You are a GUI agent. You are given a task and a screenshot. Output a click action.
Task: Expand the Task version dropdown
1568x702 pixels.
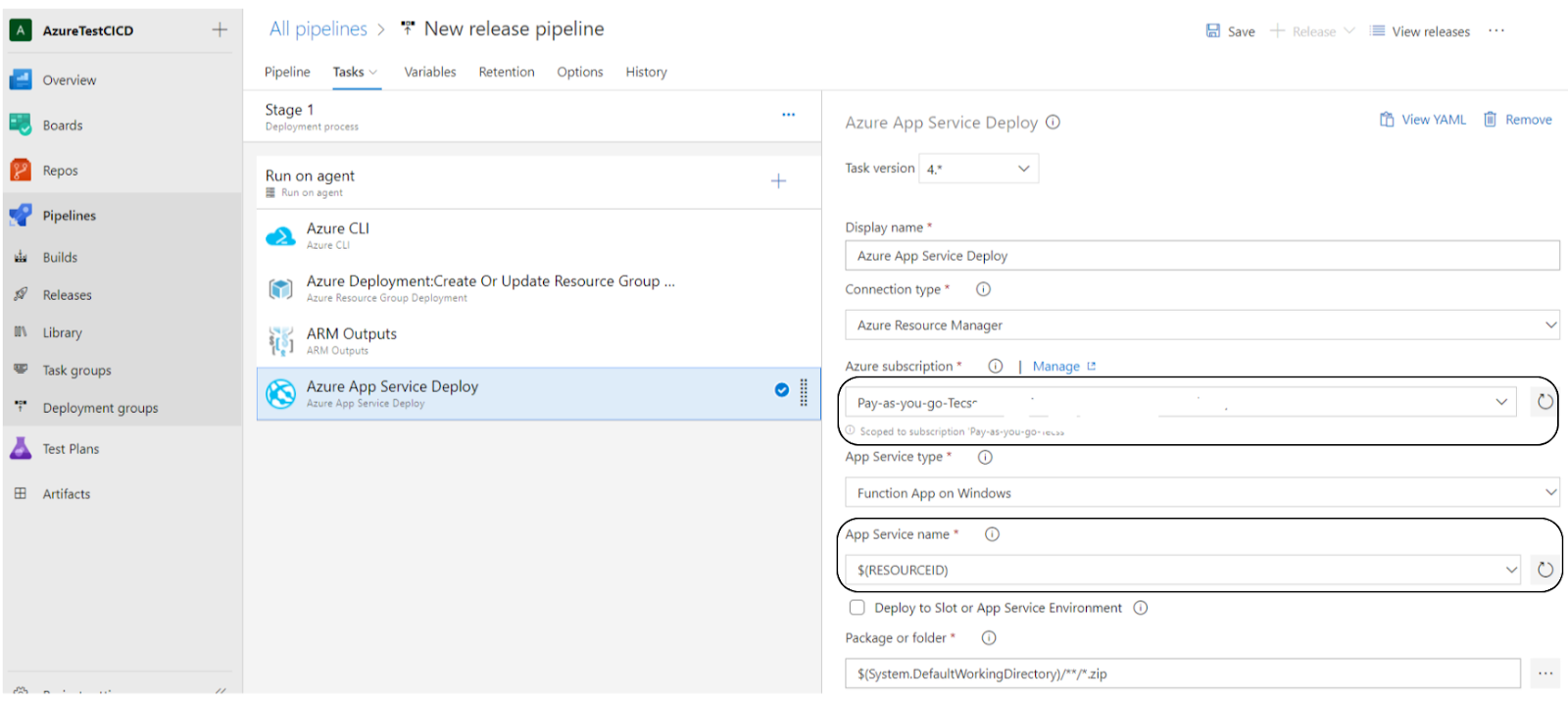978,169
